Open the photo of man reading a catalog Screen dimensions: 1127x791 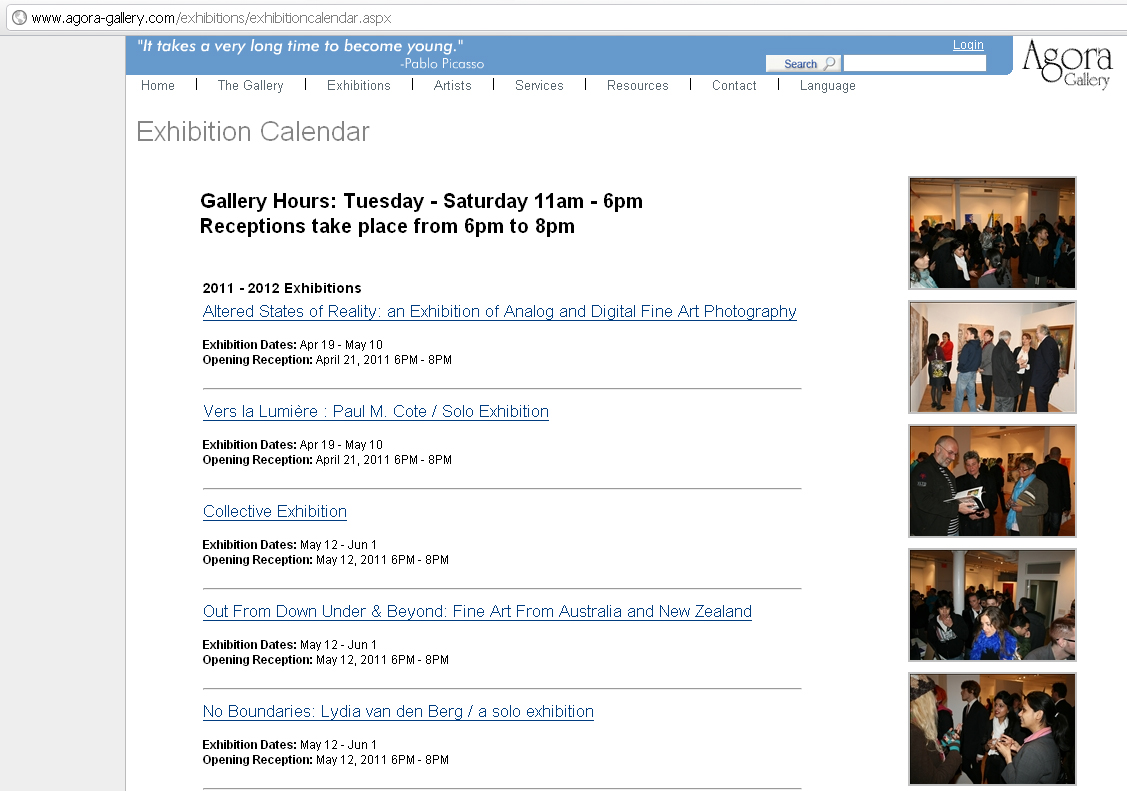(993, 481)
